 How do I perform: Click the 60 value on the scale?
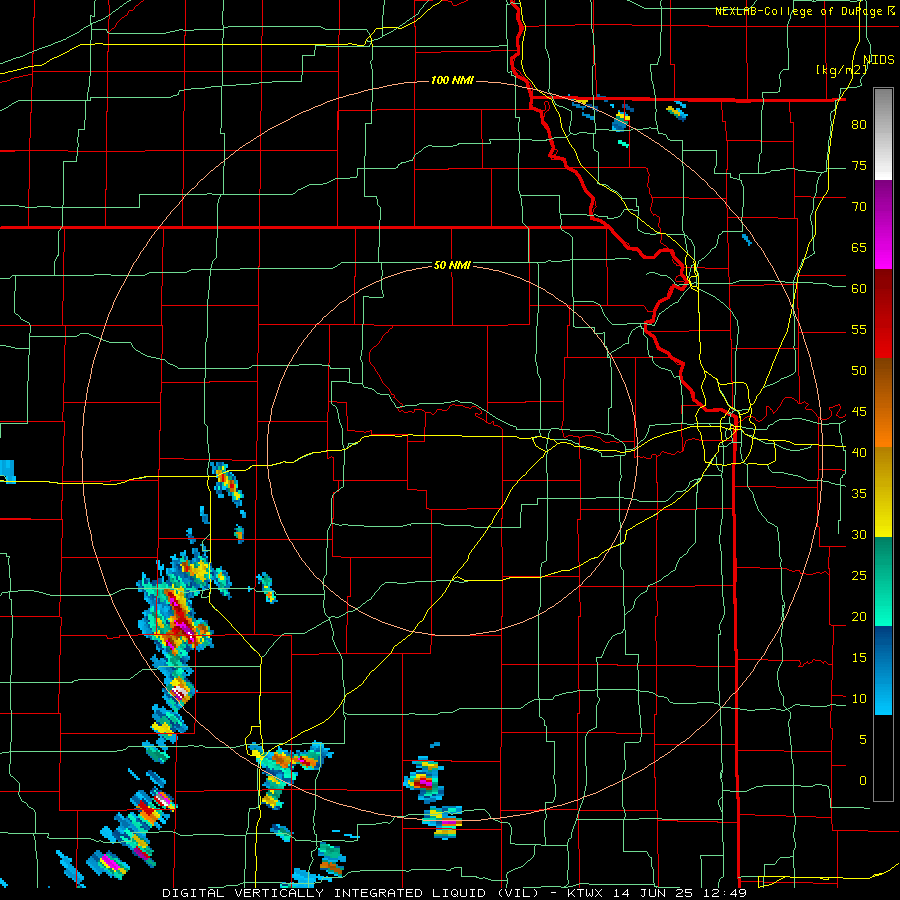(x=859, y=289)
